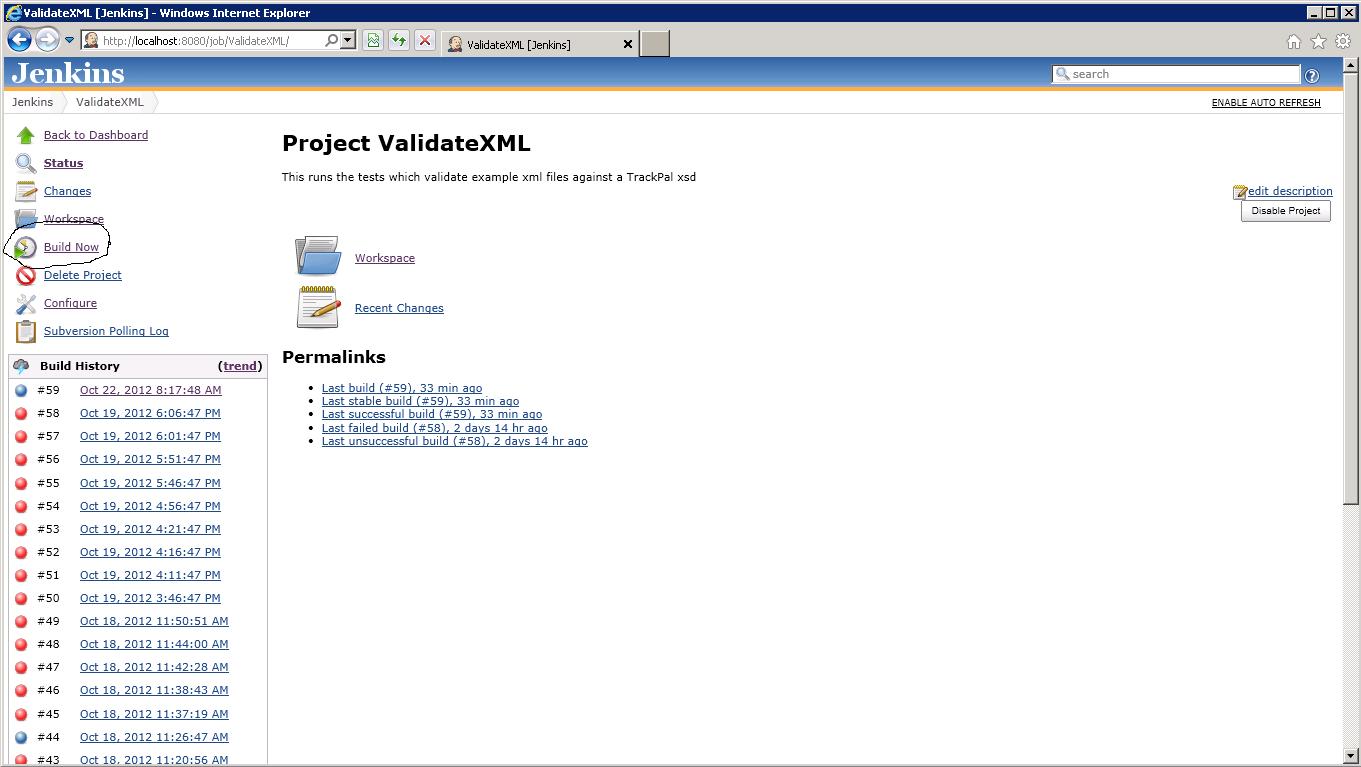
Task: Click the Compatibility View icon
Action: 373,41
